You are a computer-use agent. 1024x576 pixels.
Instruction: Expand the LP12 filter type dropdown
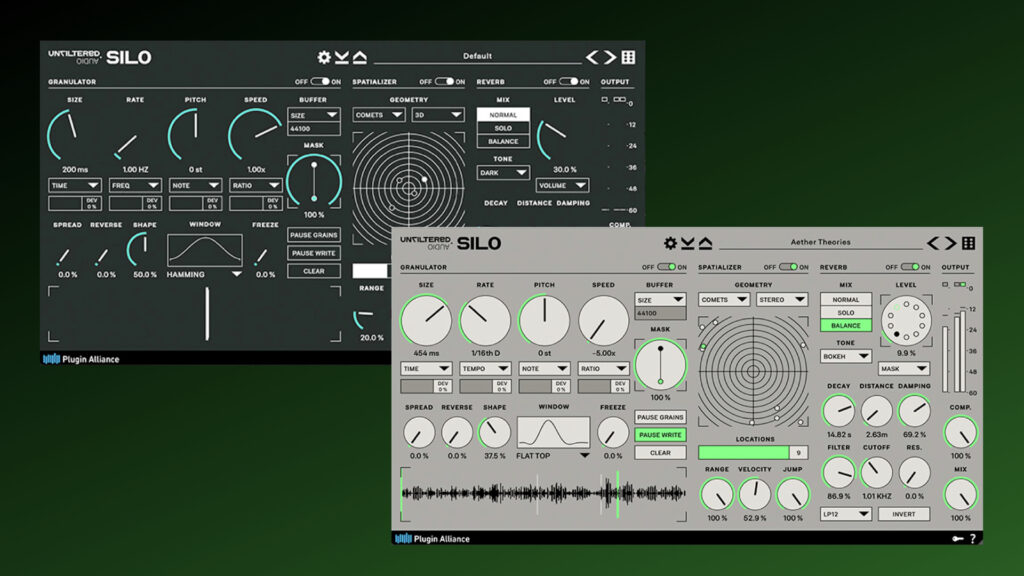click(845, 514)
